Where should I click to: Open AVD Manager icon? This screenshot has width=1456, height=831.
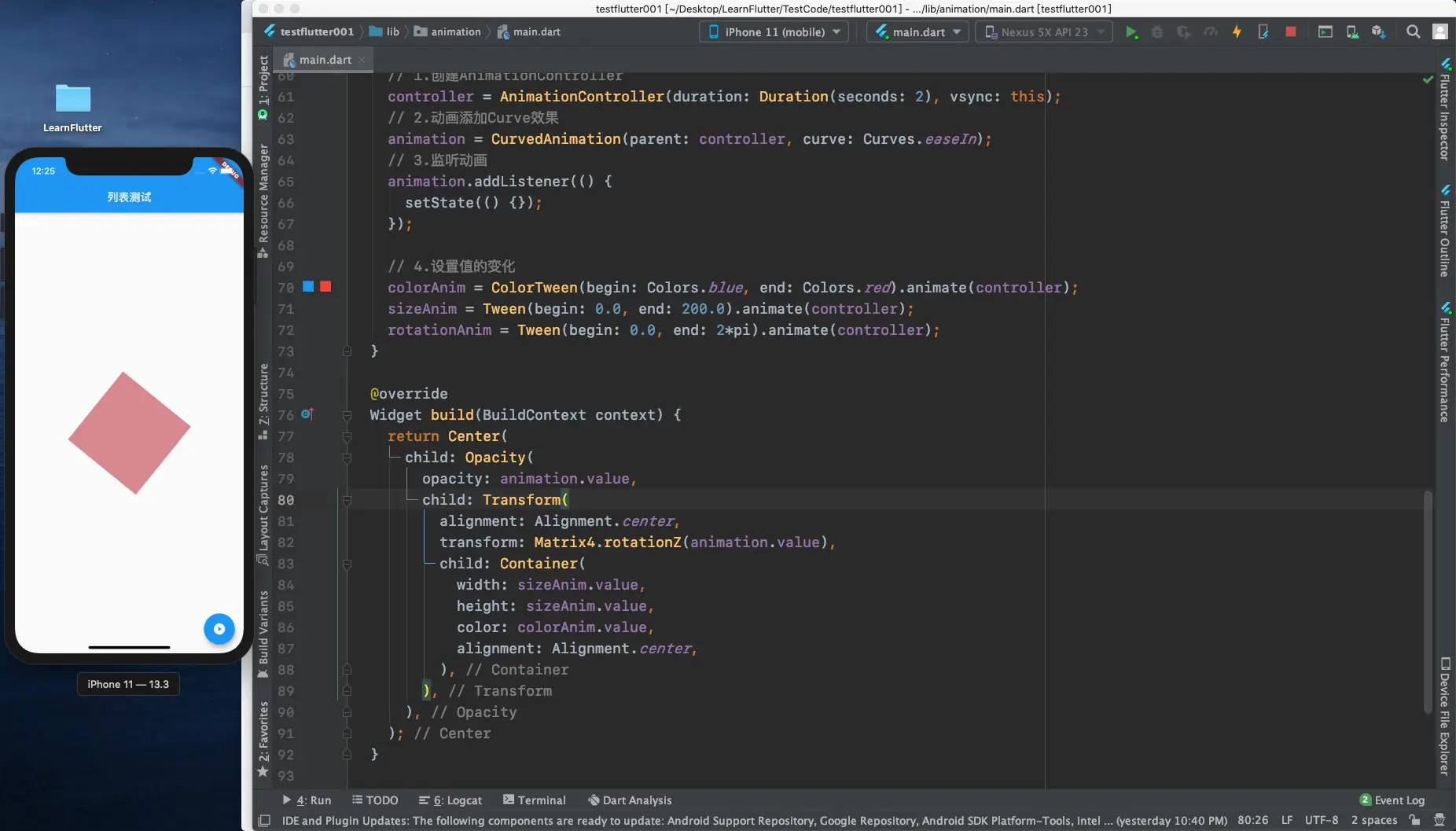click(x=1352, y=32)
